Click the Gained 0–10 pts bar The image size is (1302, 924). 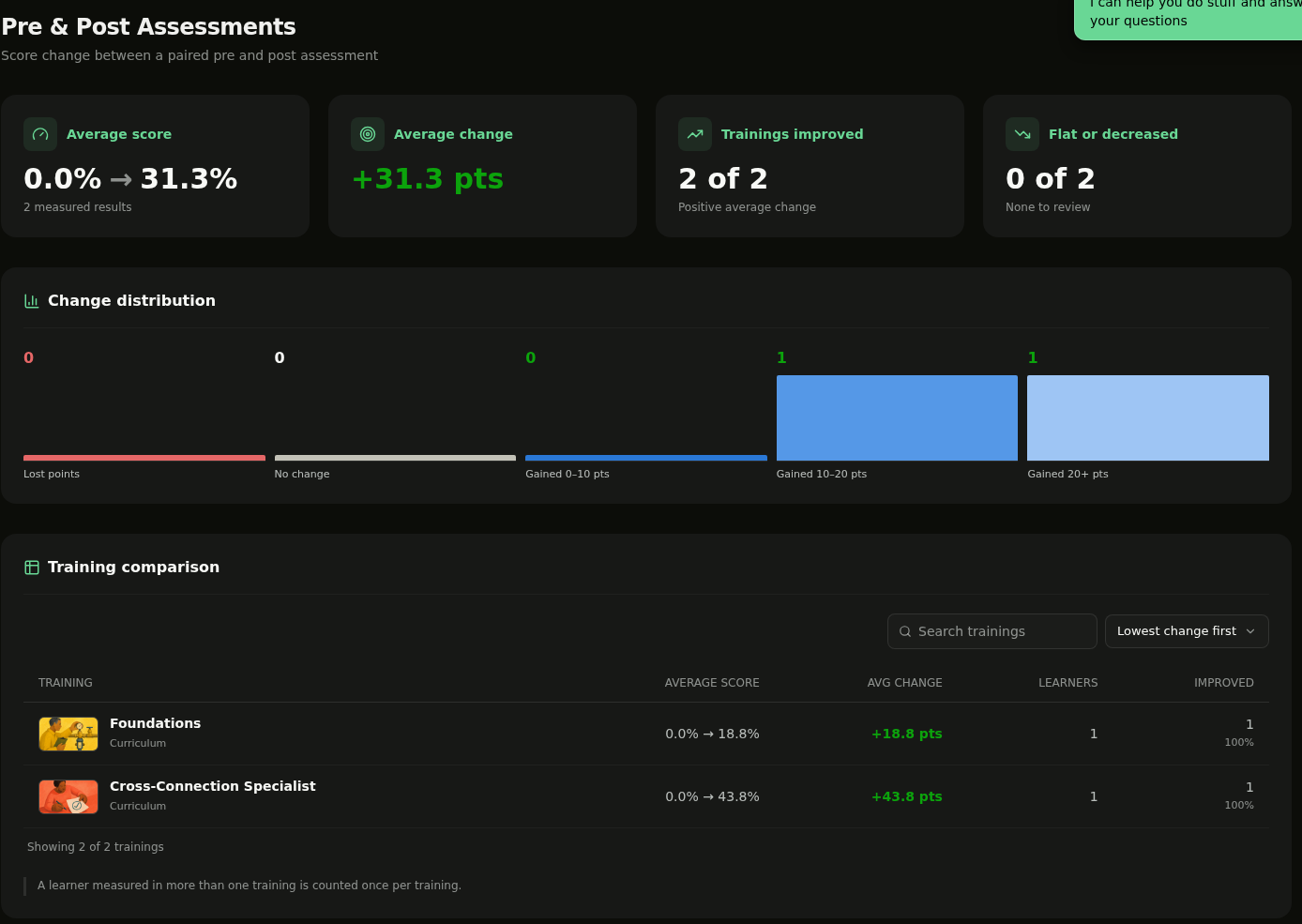point(646,458)
